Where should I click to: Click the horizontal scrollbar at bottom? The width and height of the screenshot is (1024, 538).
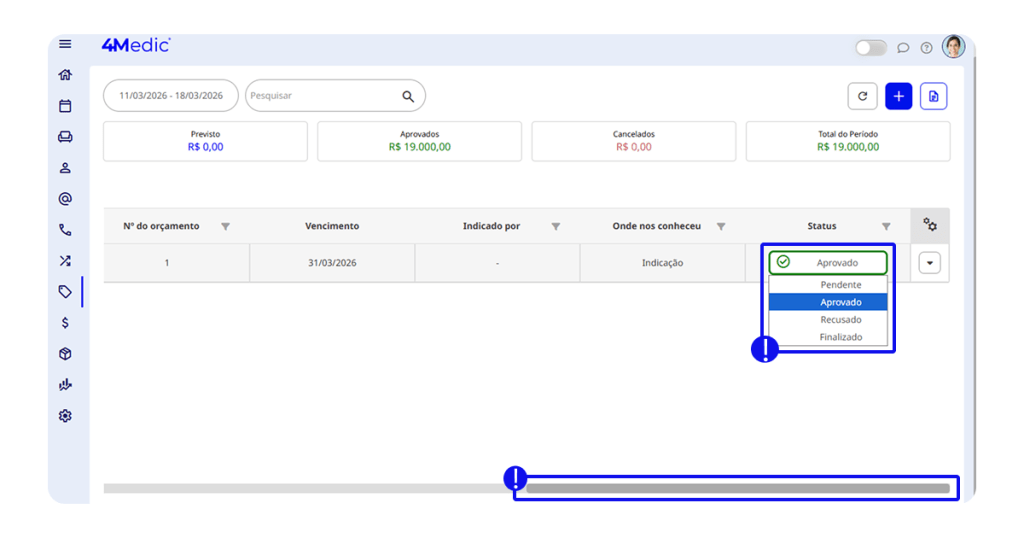(737, 488)
